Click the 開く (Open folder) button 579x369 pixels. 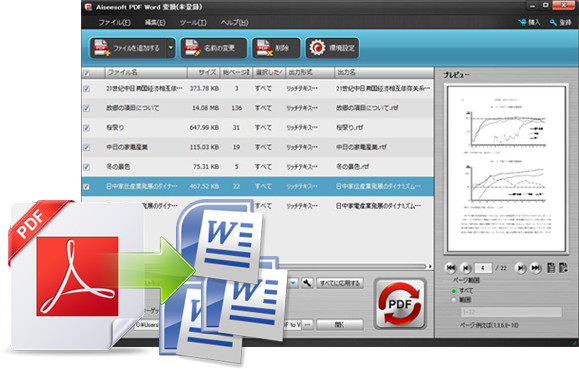[x=340, y=325]
